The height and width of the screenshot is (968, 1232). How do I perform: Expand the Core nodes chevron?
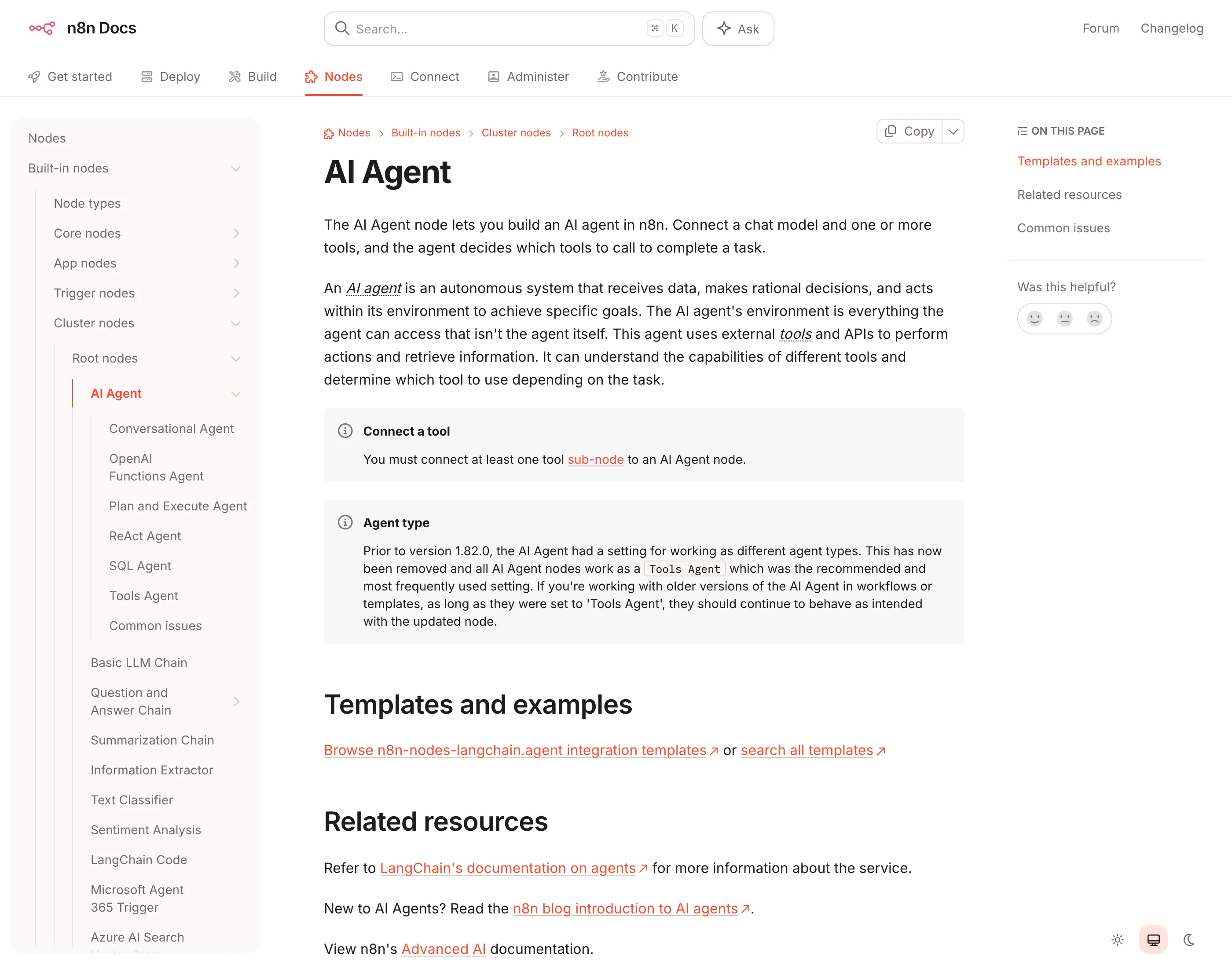pyautogui.click(x=236, y=233)
